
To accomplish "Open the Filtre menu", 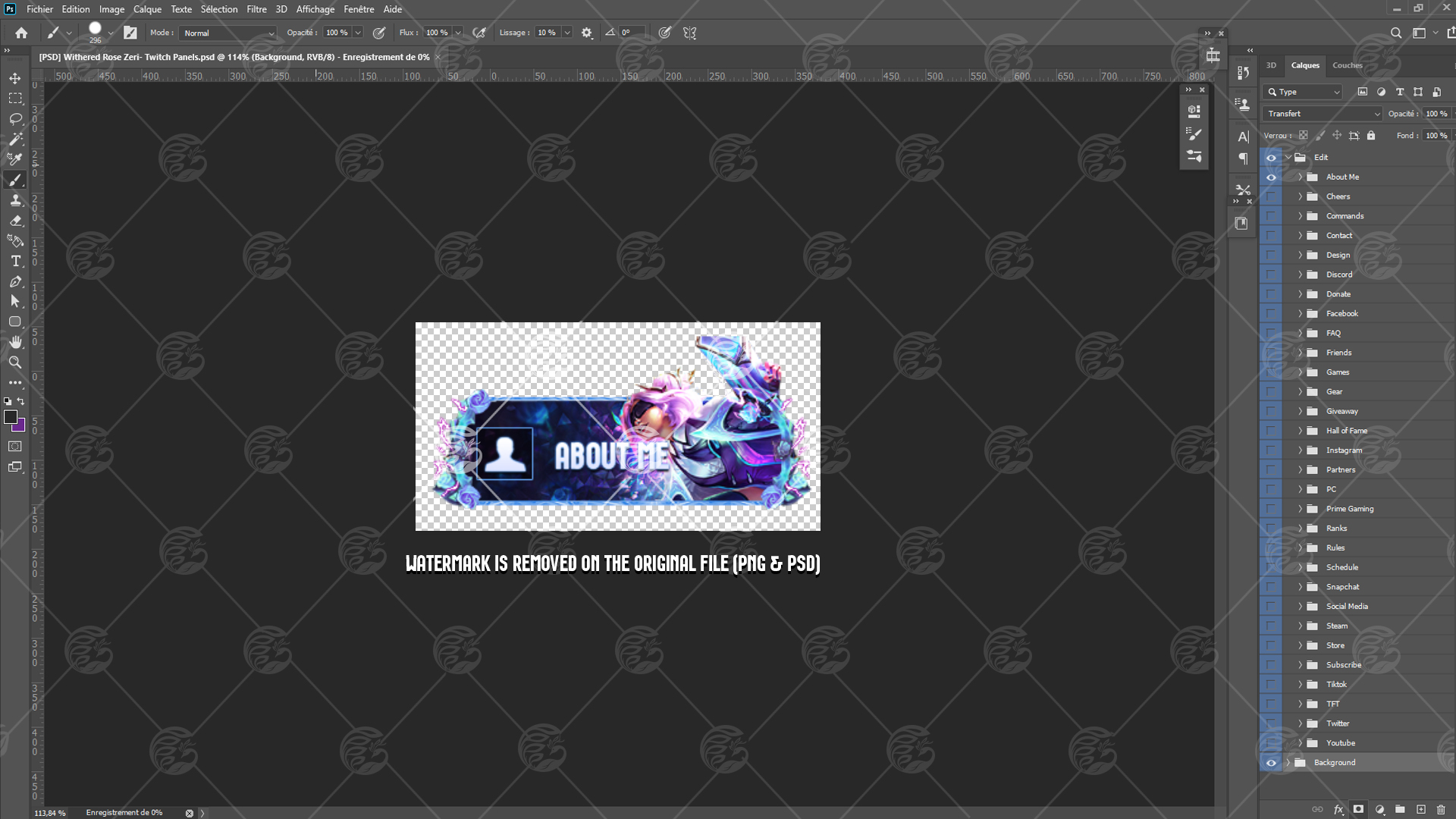I will click(256, 9).
